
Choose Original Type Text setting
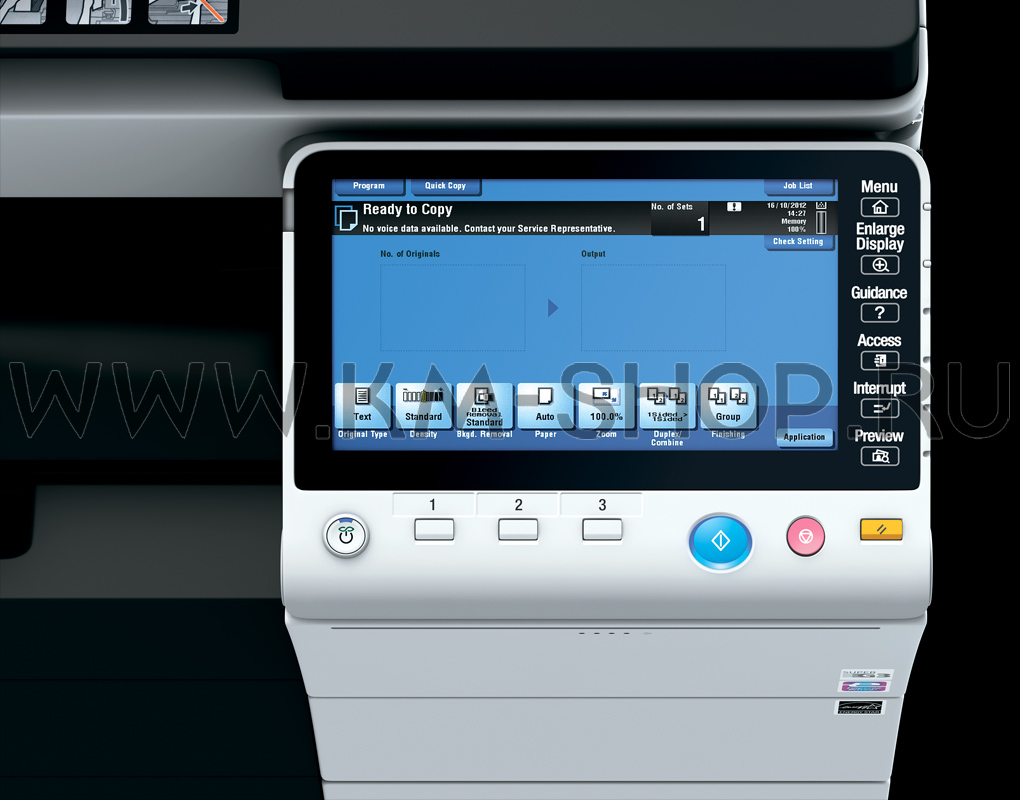click(x=362, y=406)
